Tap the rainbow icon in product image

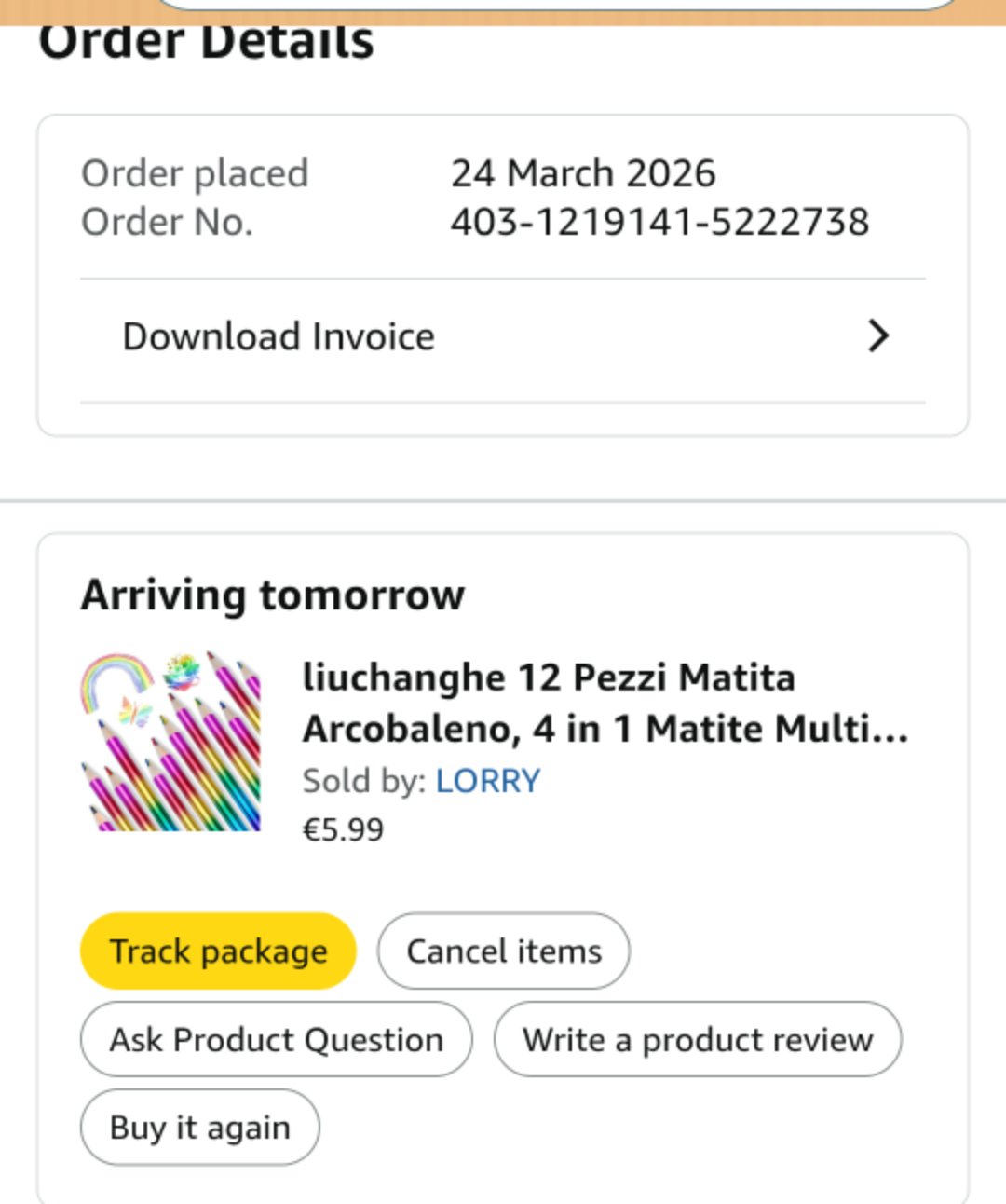point(116,680)
